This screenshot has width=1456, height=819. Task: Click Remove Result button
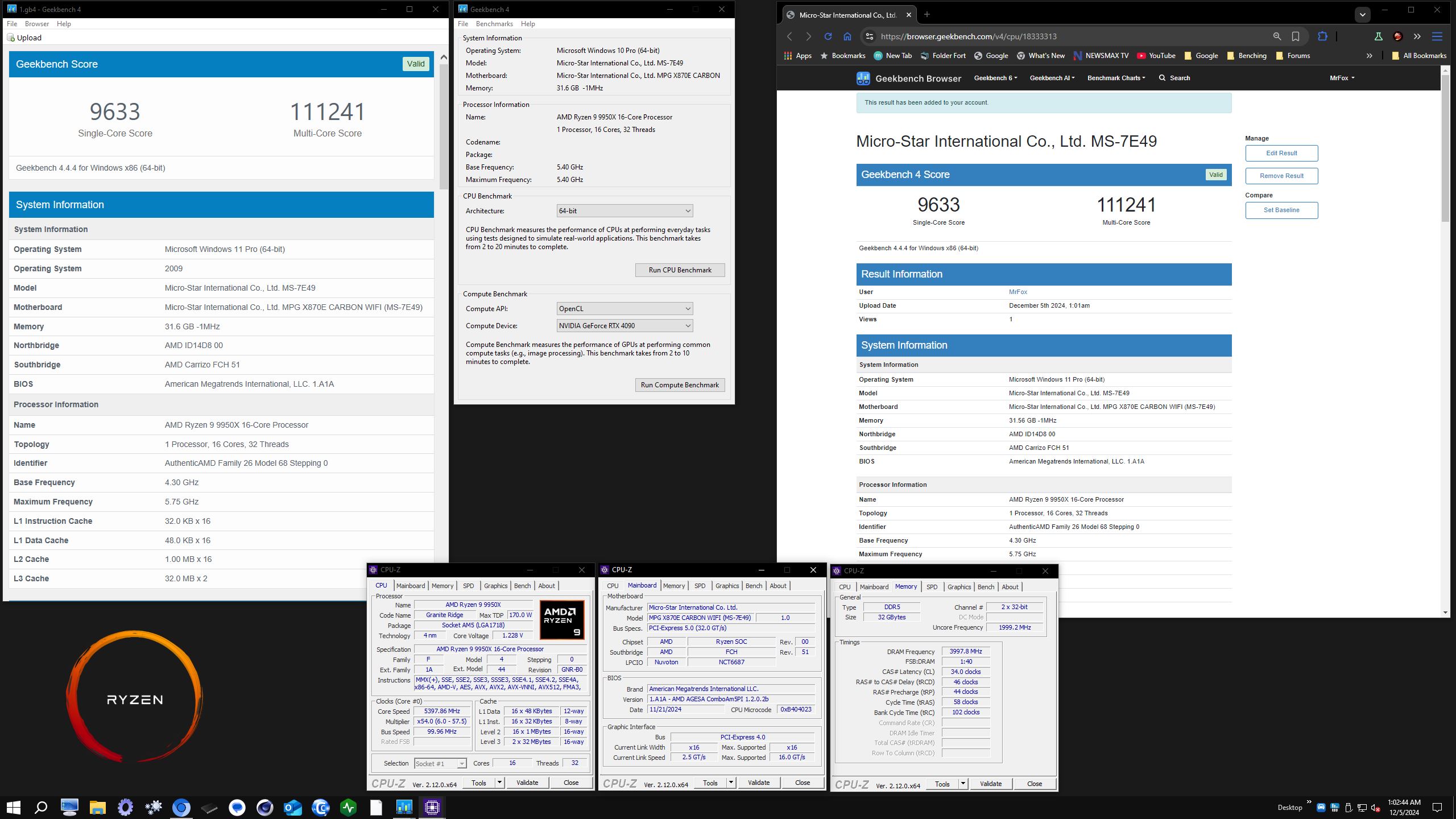[x=1281, y=176]
